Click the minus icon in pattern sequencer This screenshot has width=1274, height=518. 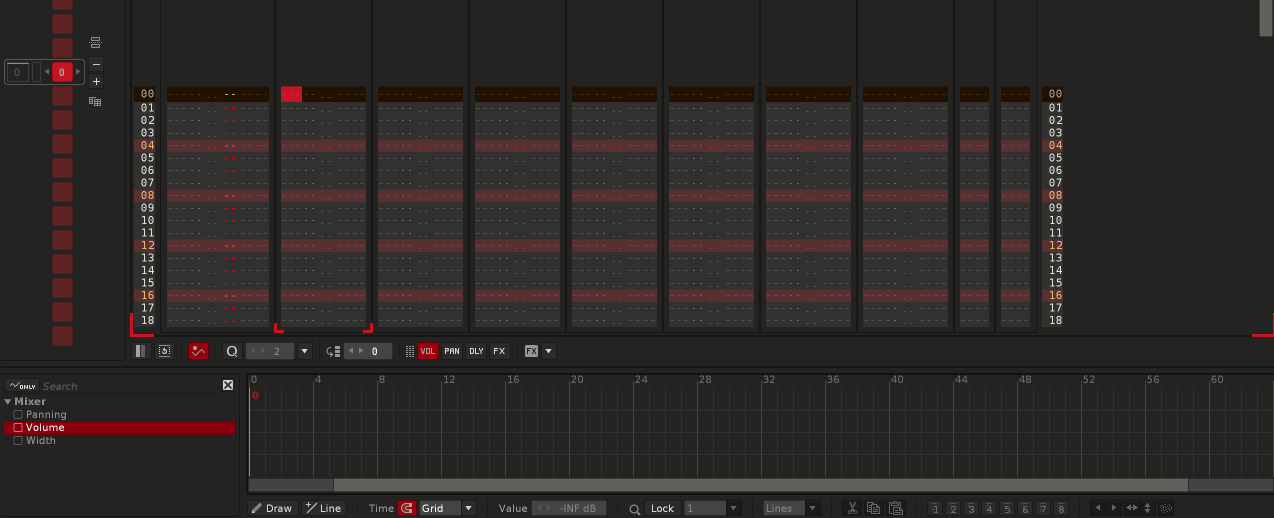coord(96,65)
